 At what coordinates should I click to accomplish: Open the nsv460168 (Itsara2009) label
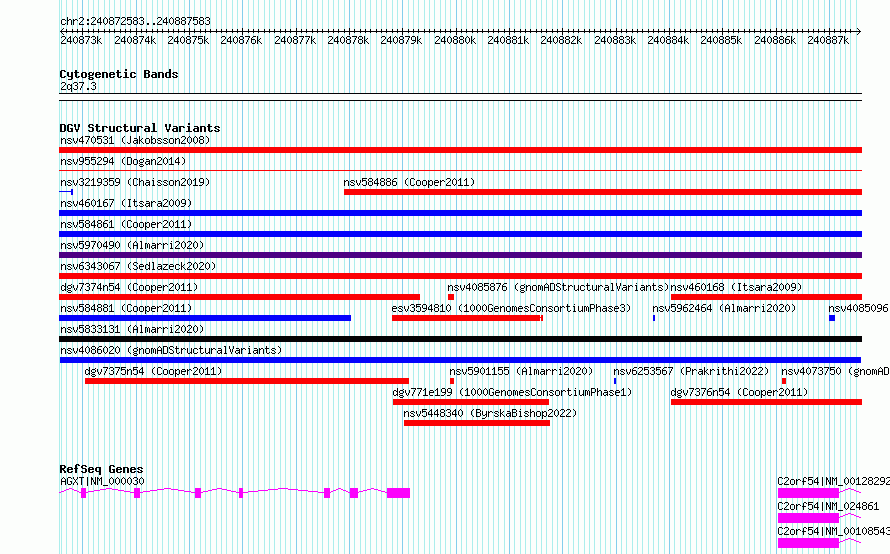coord(736,287)
